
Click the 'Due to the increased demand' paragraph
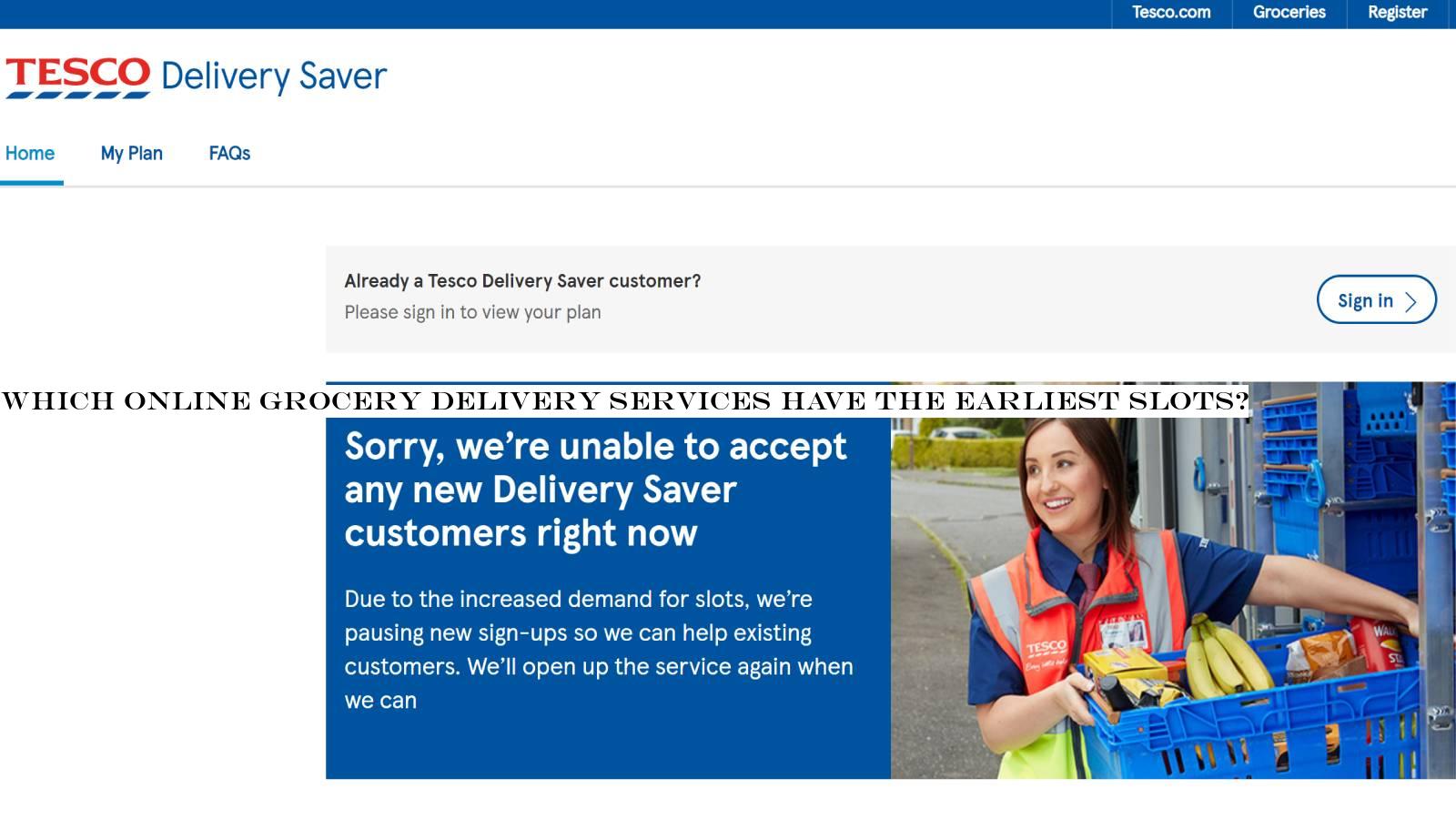tap(599, 650)
